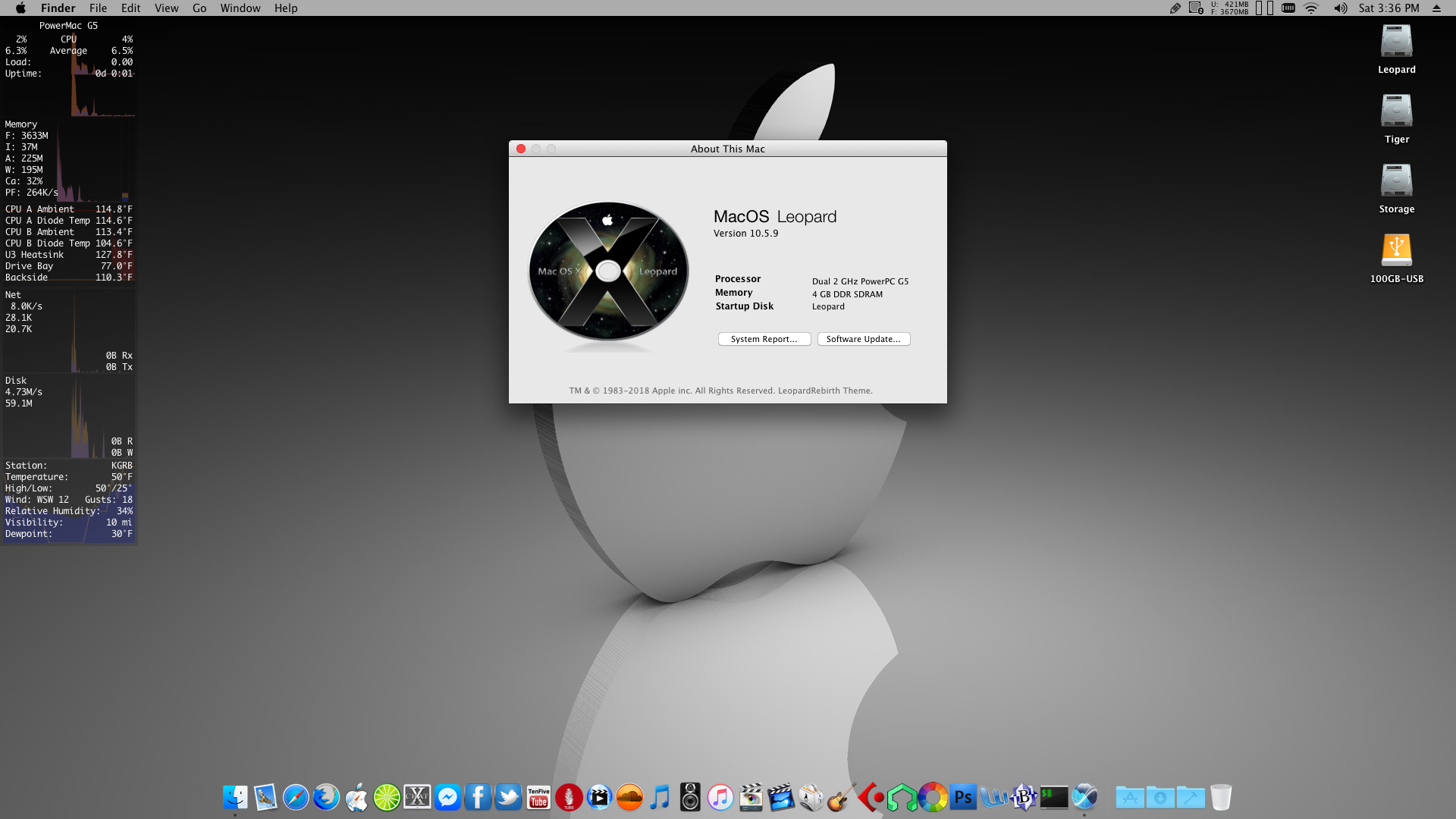Viewport: 1456px width, 819px height.
Task: Open the Applications folder stack in dock
Action: pyautogui.click(x=1130, y=797)
